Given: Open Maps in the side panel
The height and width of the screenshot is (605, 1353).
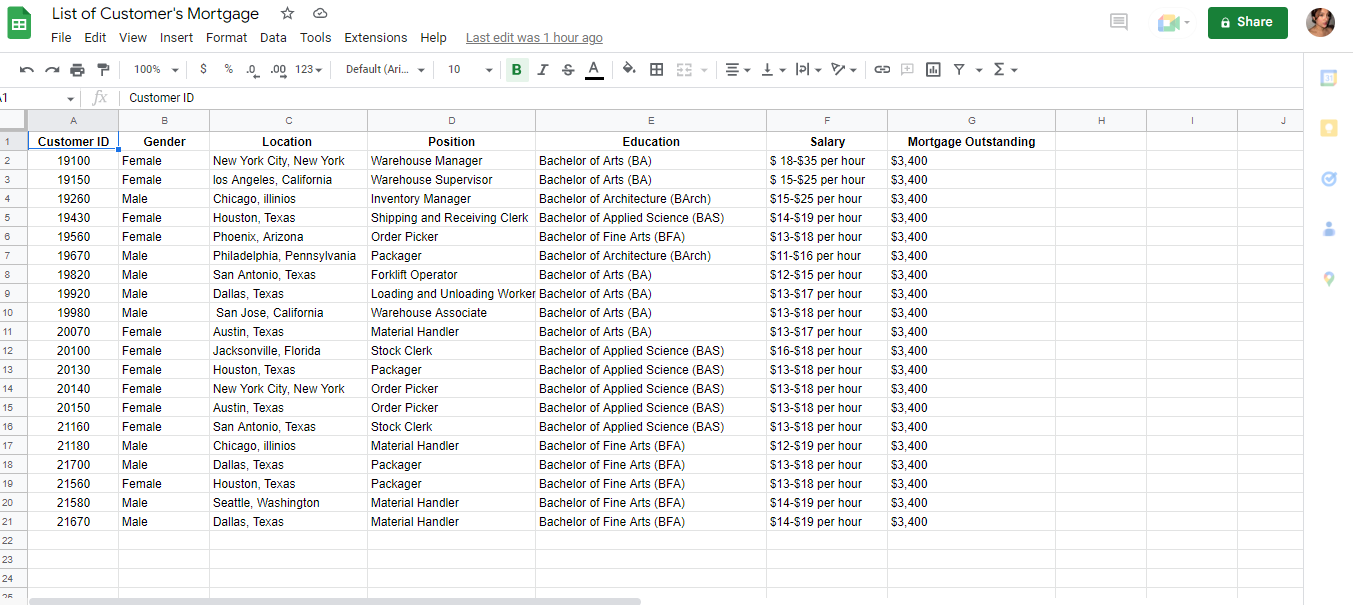Looking at the screenshot, I should click(x=1328, y=279).
